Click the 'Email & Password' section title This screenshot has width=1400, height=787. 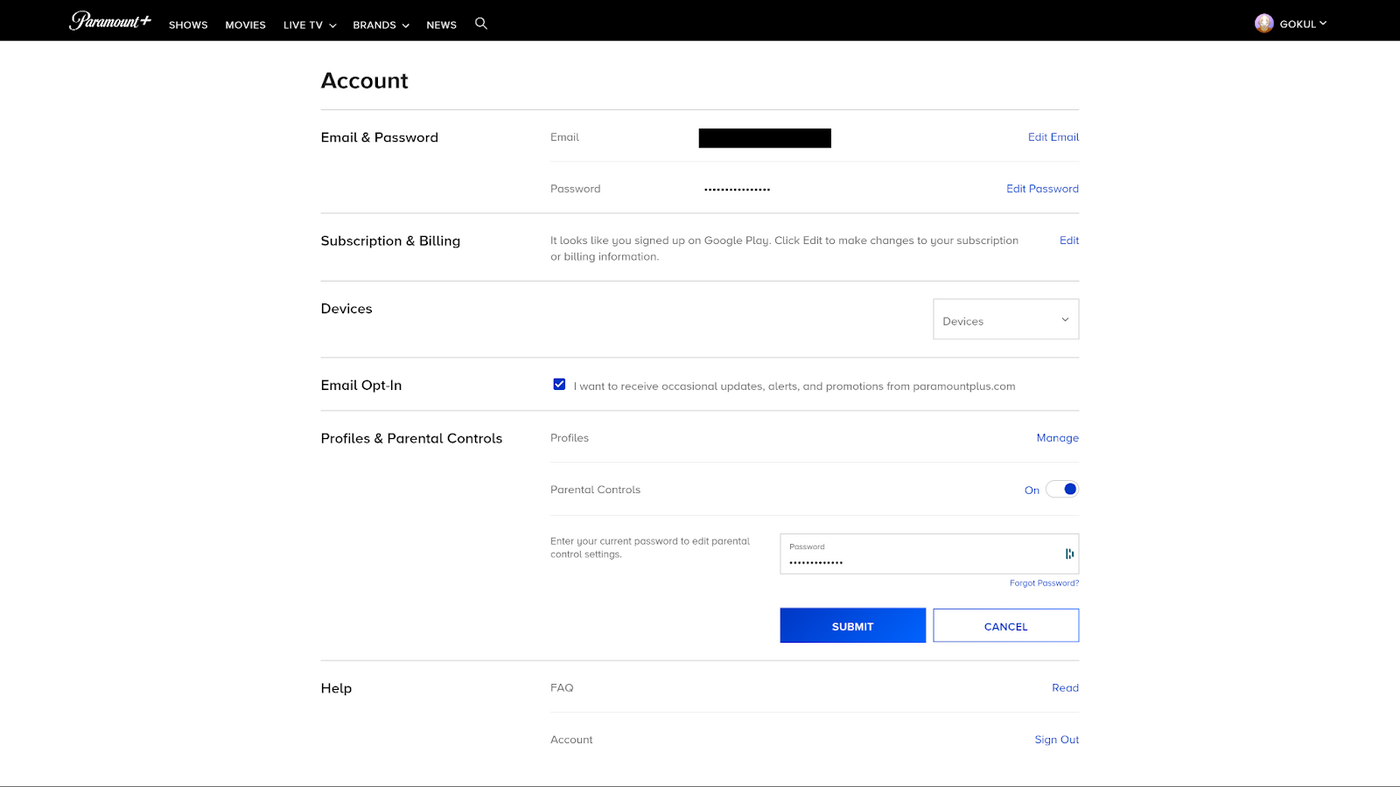tap(379, 137)
